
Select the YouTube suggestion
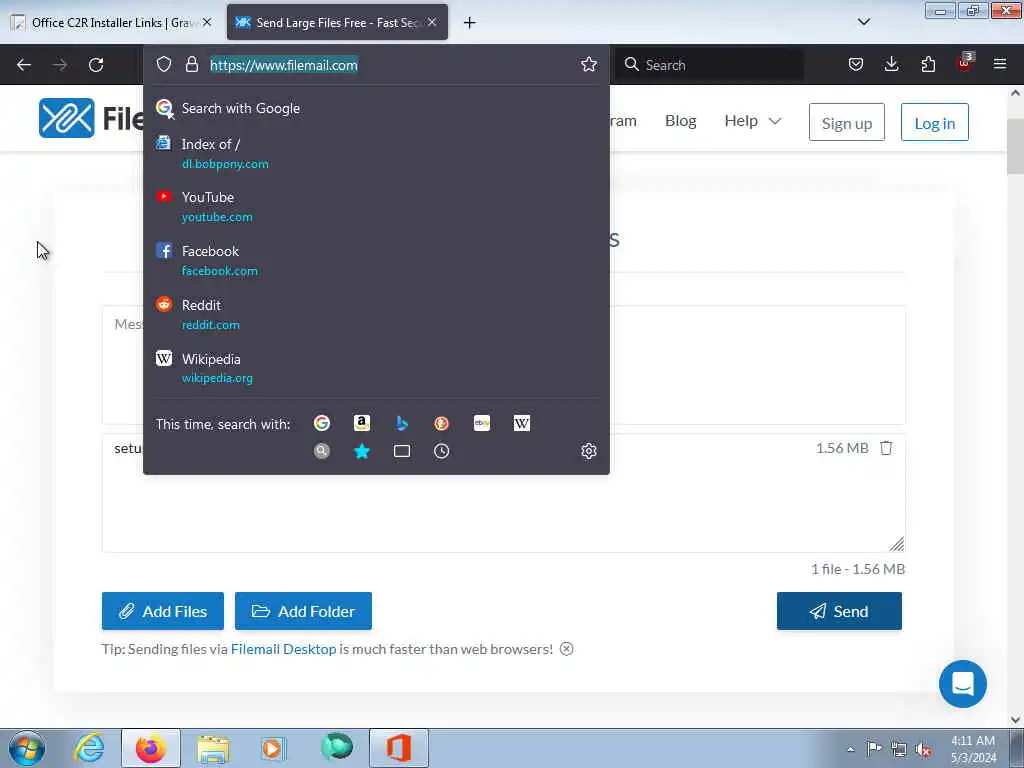[376, 206]
